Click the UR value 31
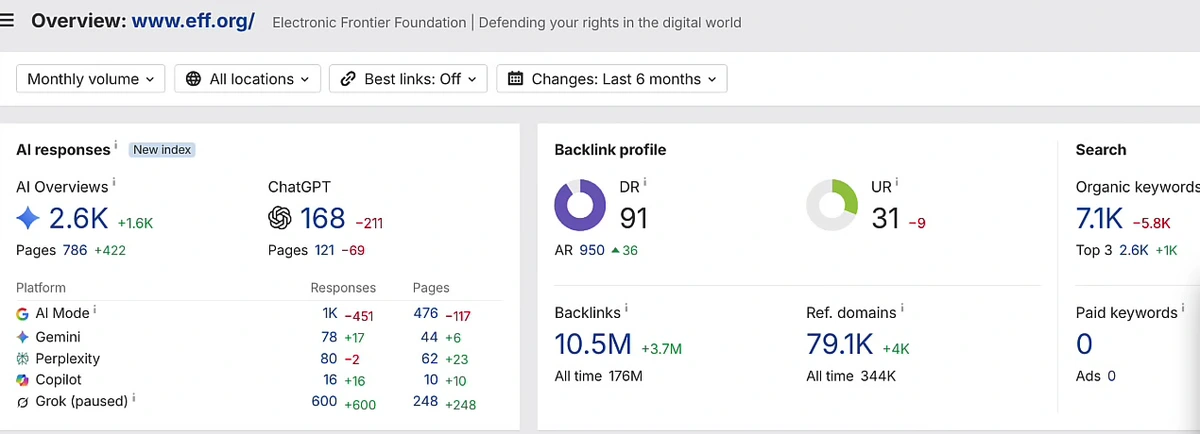Viewport: 1200px width, 434px height. [885, 217]
